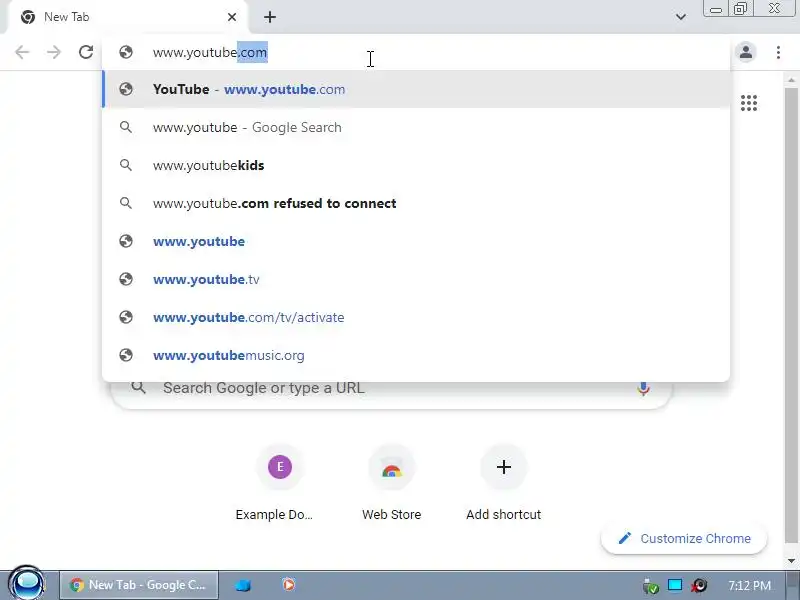Select New Tab - Google Chrome taskbar button

[139, 585]
